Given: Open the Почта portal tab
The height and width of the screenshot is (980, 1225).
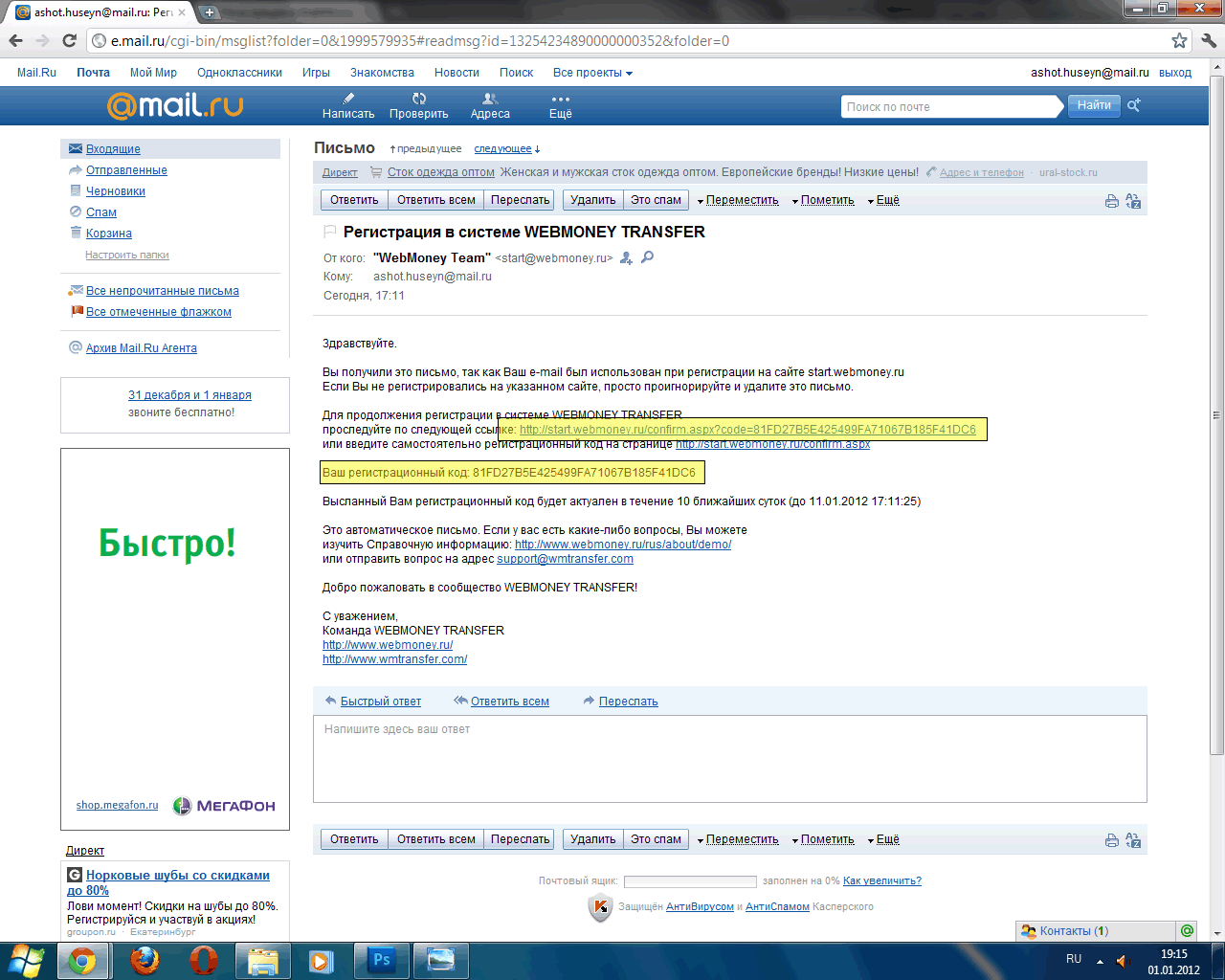Looking at the screenshot, I should tap(93, 73).
